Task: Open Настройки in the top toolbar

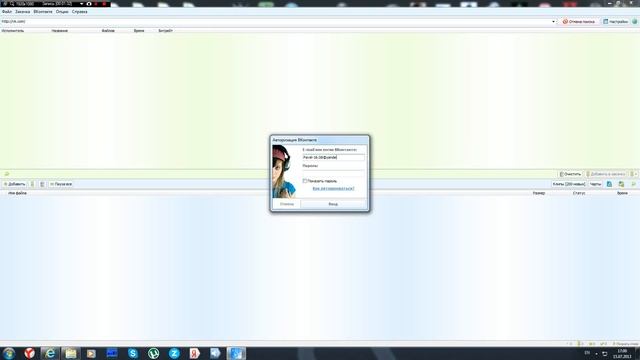Action: coord(616,21)
